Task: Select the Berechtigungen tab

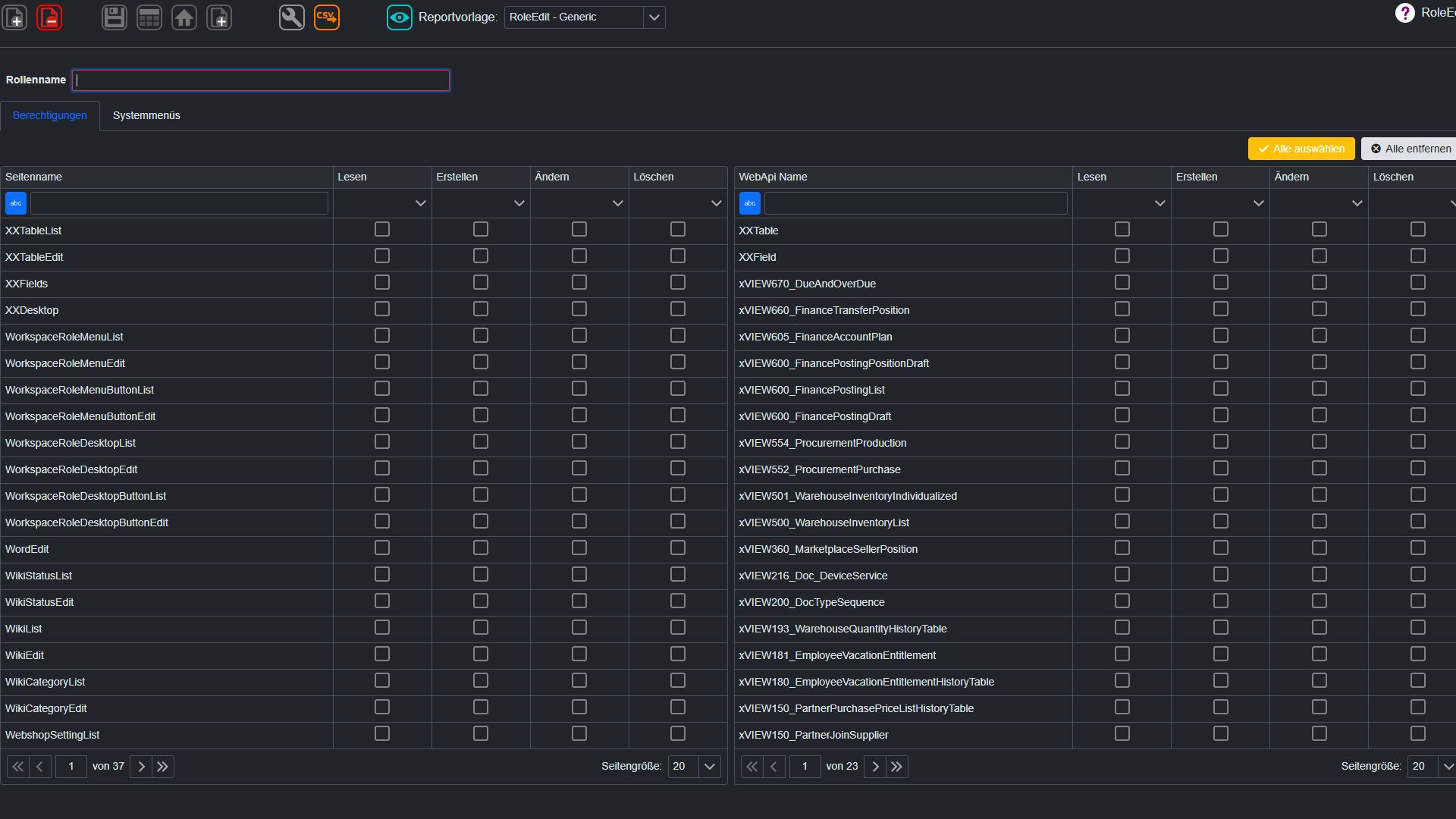Action: (x=50, y=115)
